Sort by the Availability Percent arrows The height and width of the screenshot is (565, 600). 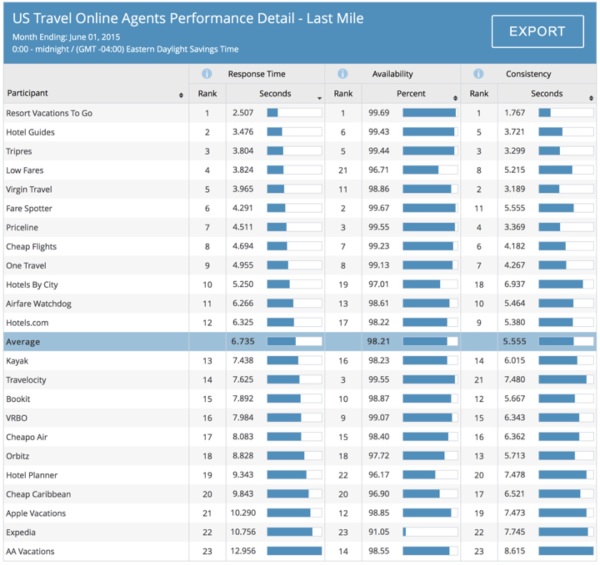click(x=455, y=98)
